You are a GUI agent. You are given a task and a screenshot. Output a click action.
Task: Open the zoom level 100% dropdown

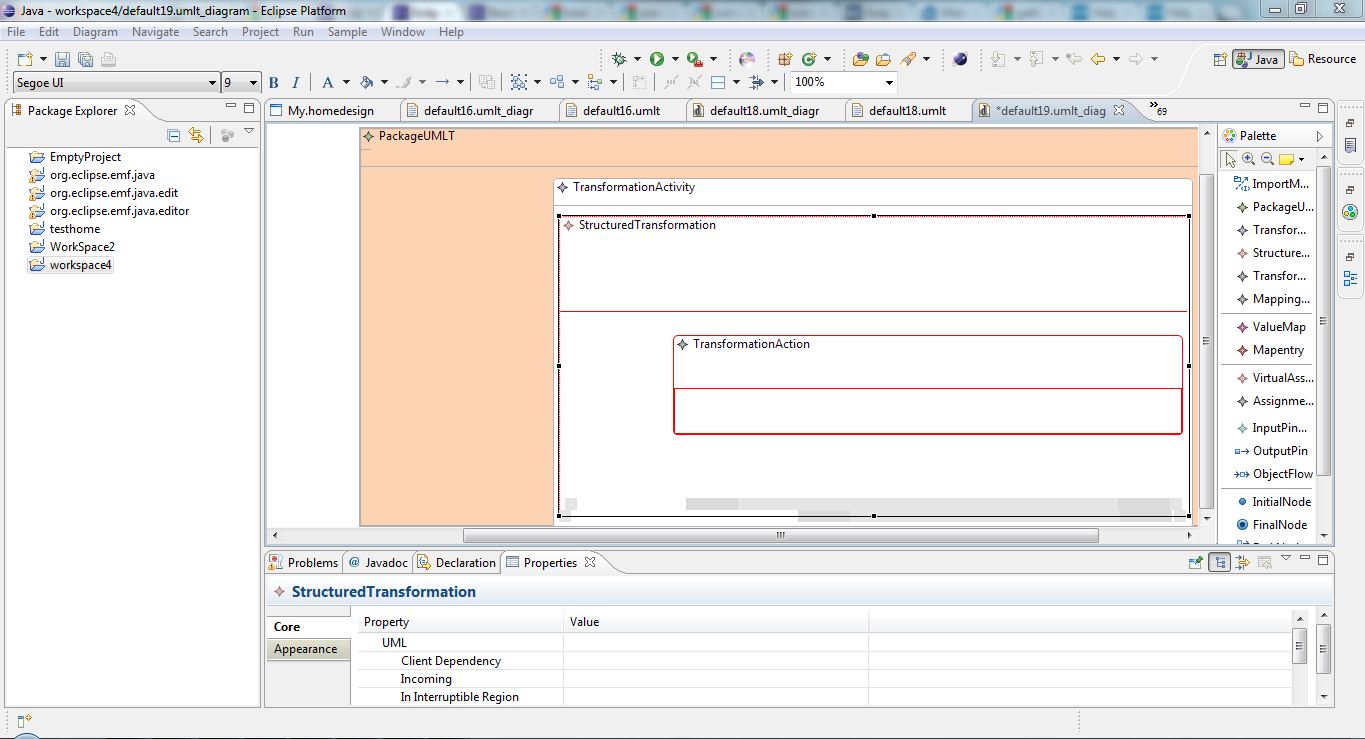point(890,83)
